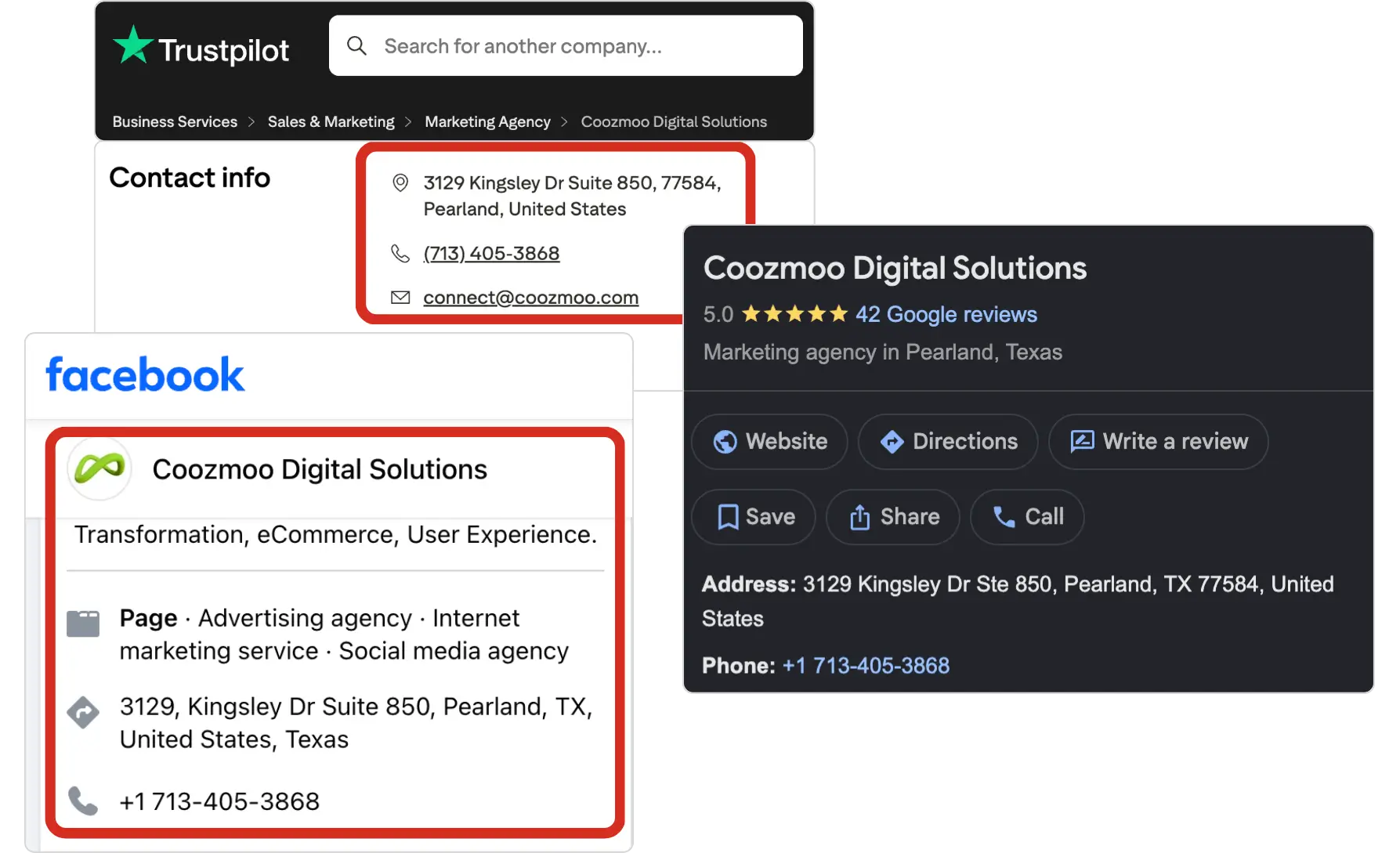Open the Coozmoo Digital Solutions Facebook page title
The height and width of the screenshot is (853, 1400).
point(320,469)
